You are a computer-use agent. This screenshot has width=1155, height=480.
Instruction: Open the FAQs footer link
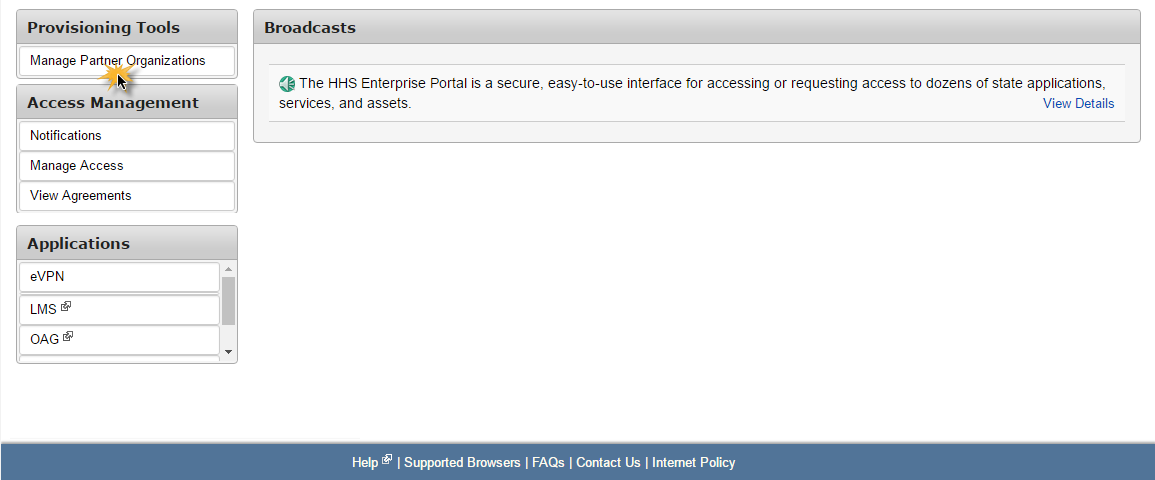[x=548, y=463]
